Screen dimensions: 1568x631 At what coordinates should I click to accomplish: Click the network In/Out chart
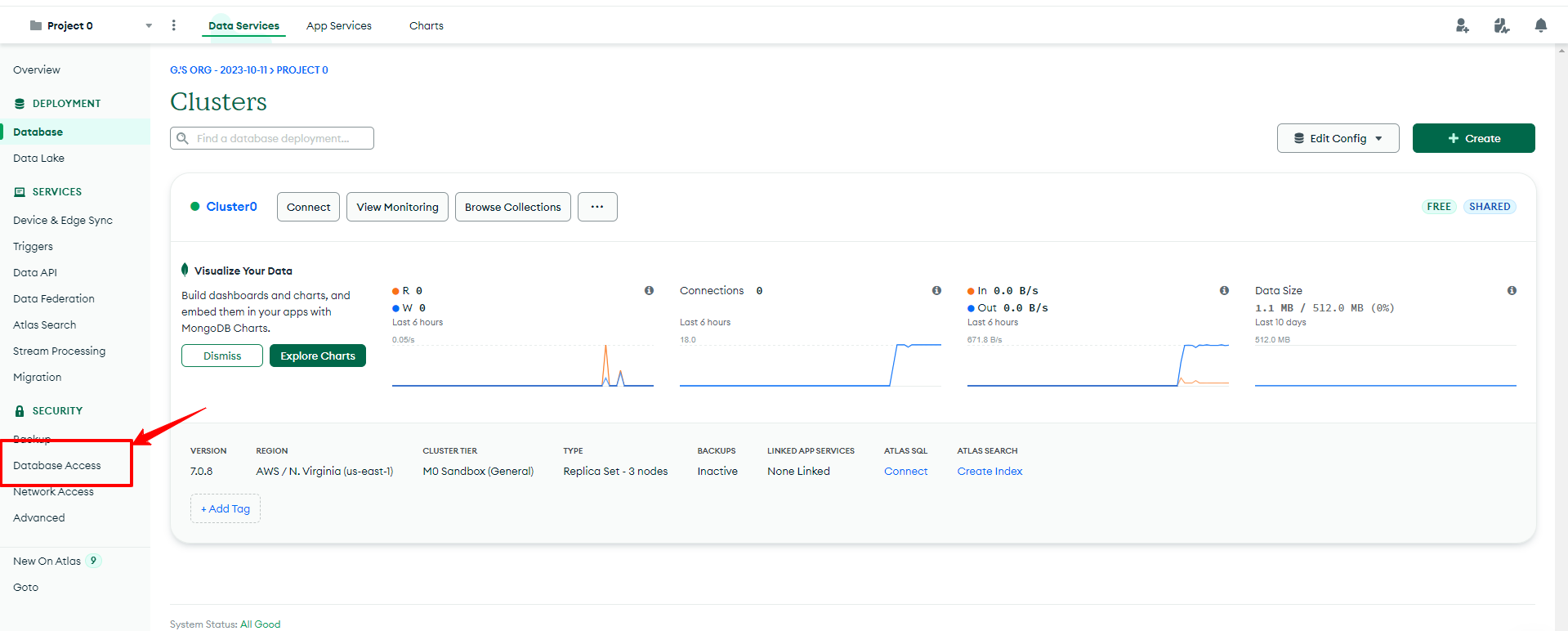coord(1098,364)
